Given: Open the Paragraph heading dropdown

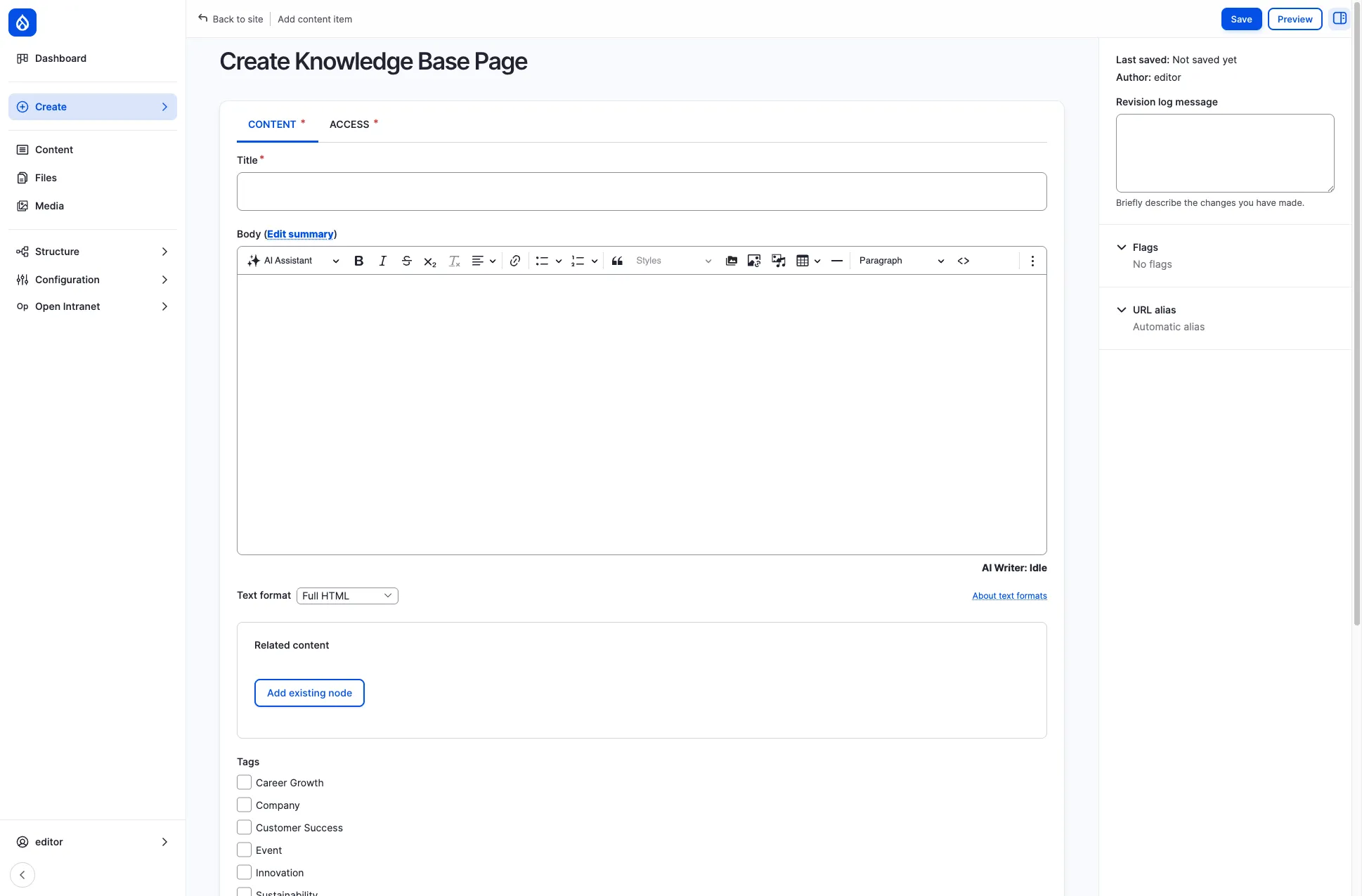Looking at the screenshot, I should (901, 261).
